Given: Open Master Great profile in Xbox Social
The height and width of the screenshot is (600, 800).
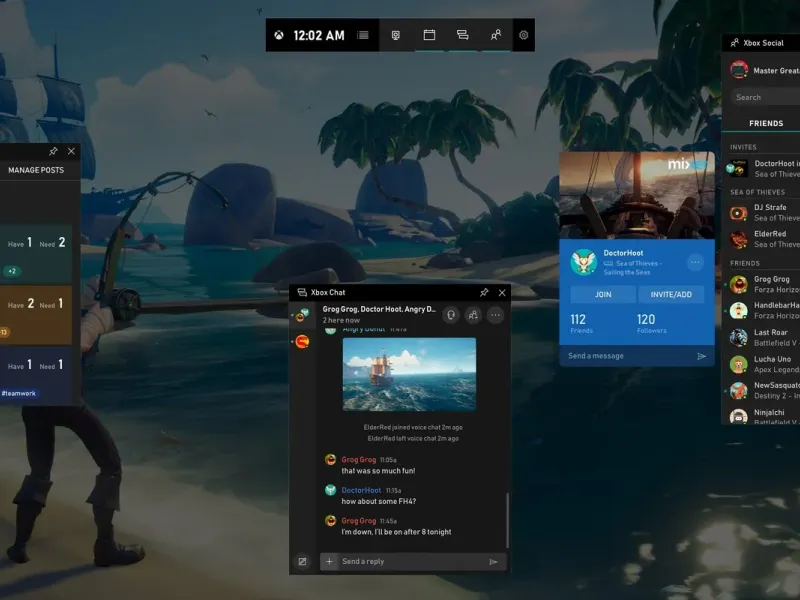Looking at the screenshot, I should [x=764, y=70].
